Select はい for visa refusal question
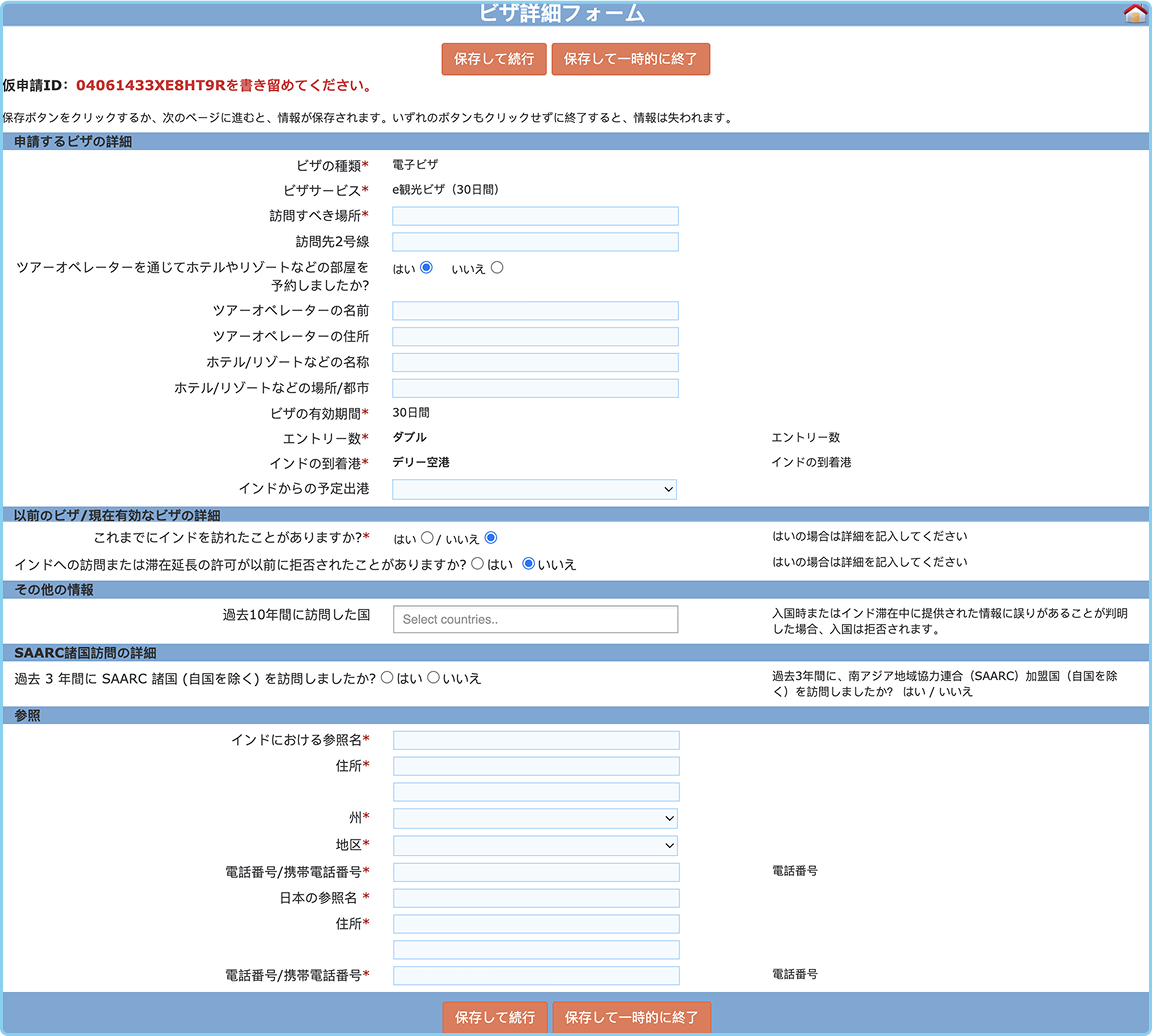Viewport: 1152px width, 1036px height. 478,564
